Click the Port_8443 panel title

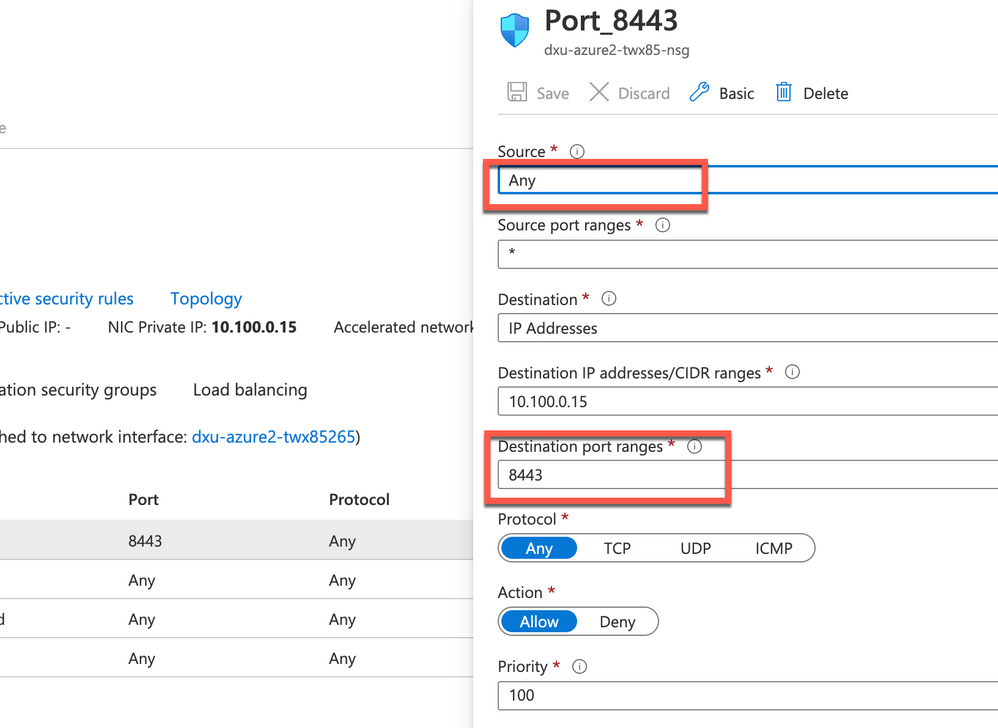[611, 20]
